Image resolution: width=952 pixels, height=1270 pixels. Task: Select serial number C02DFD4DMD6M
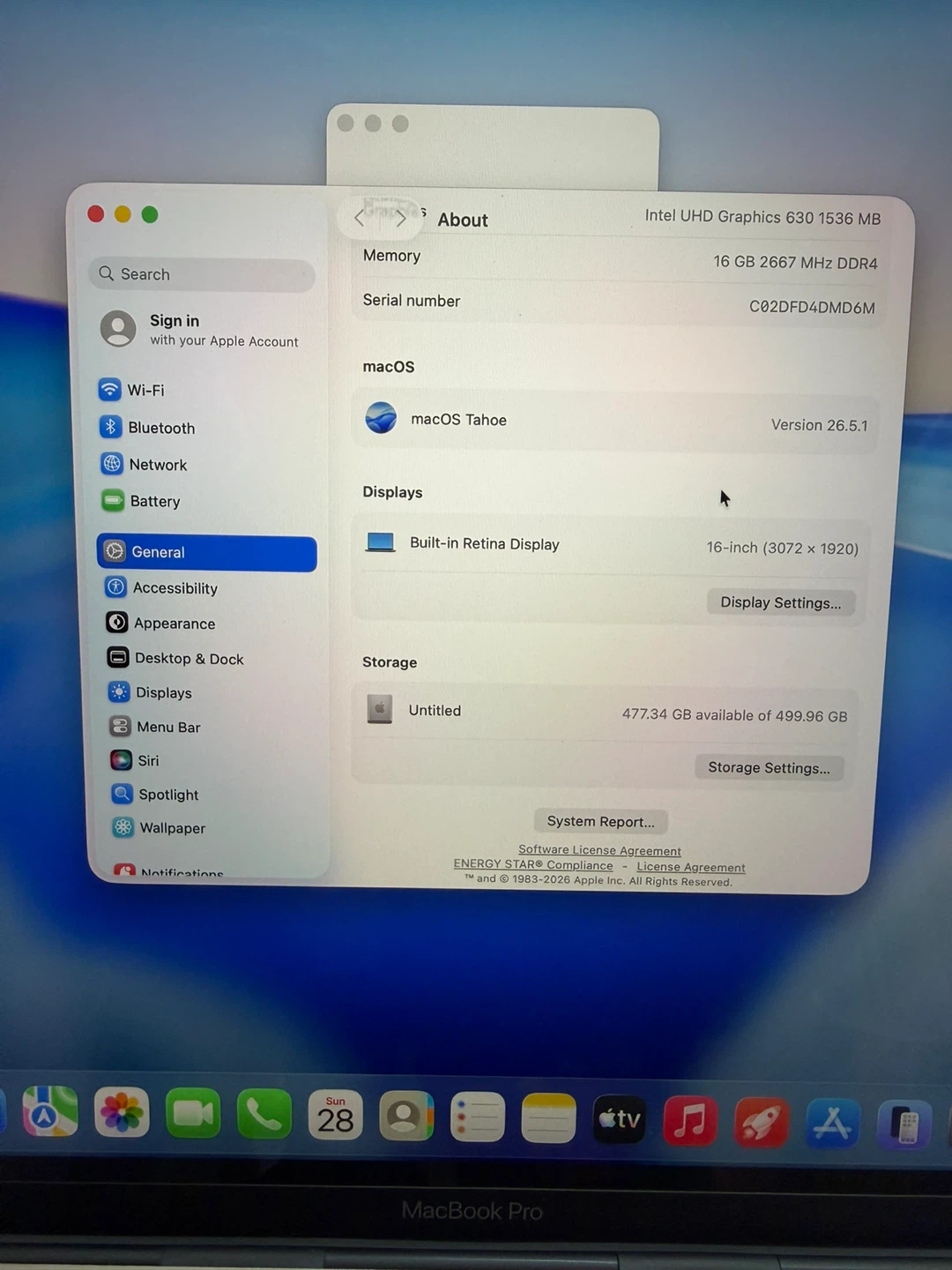tap(812, 307)
